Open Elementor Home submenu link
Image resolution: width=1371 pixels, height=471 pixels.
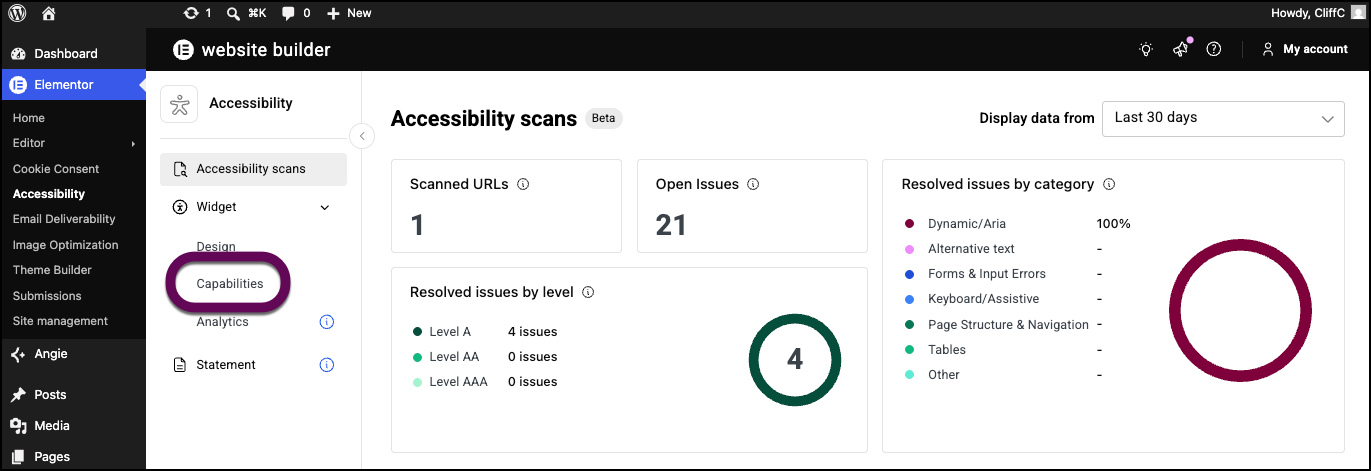point(29,118)
